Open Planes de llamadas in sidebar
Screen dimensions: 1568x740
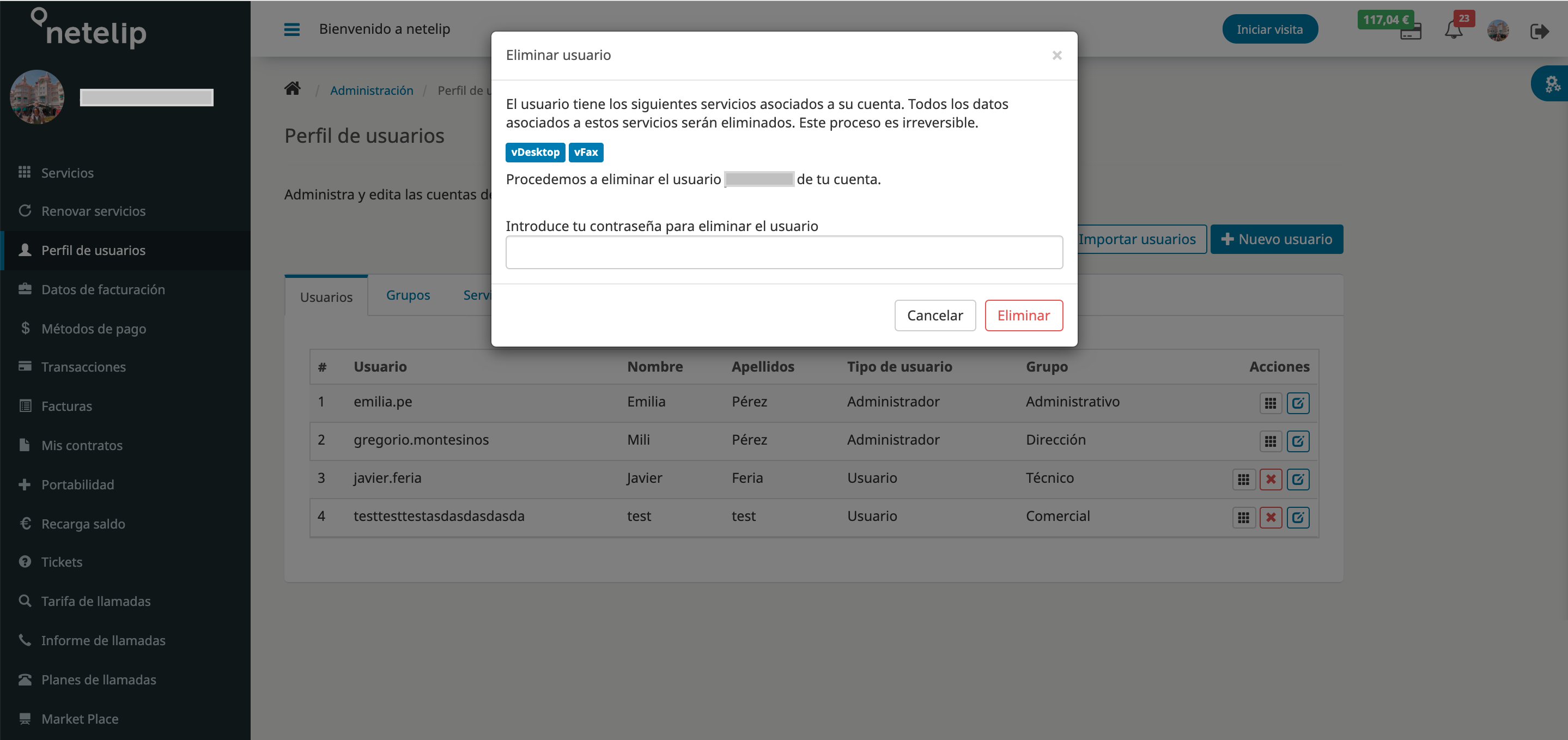click(x=125, y=680)
